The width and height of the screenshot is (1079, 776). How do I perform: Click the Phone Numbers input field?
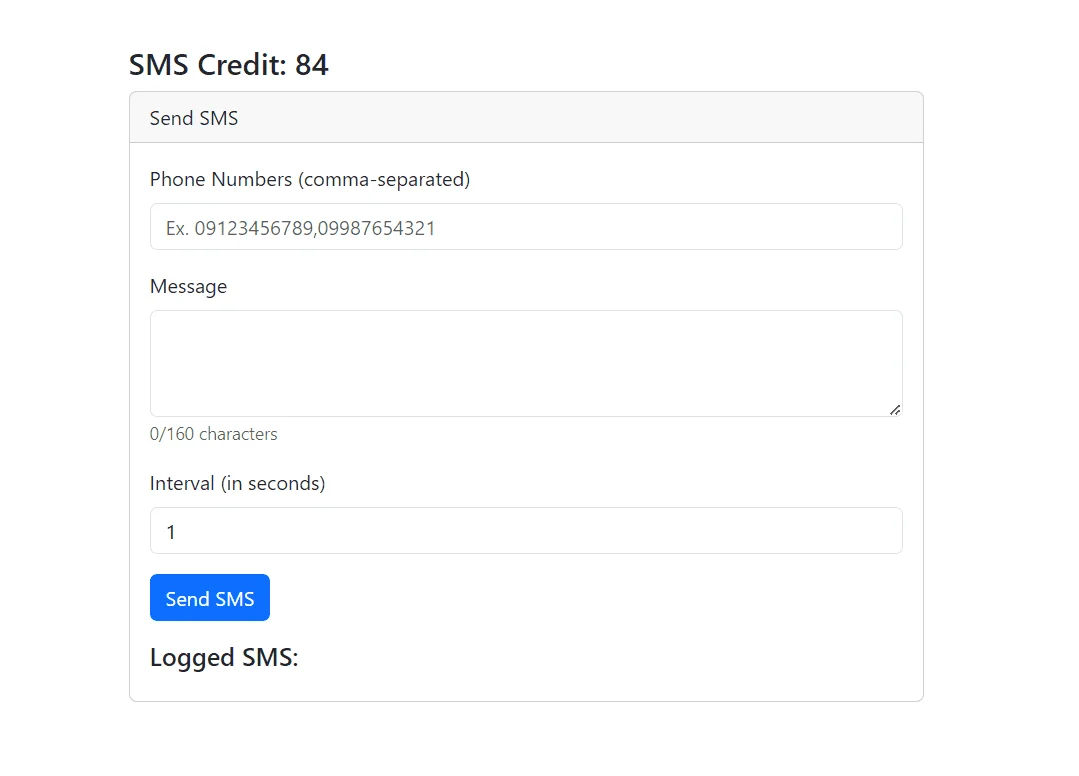tap(526, 226)
